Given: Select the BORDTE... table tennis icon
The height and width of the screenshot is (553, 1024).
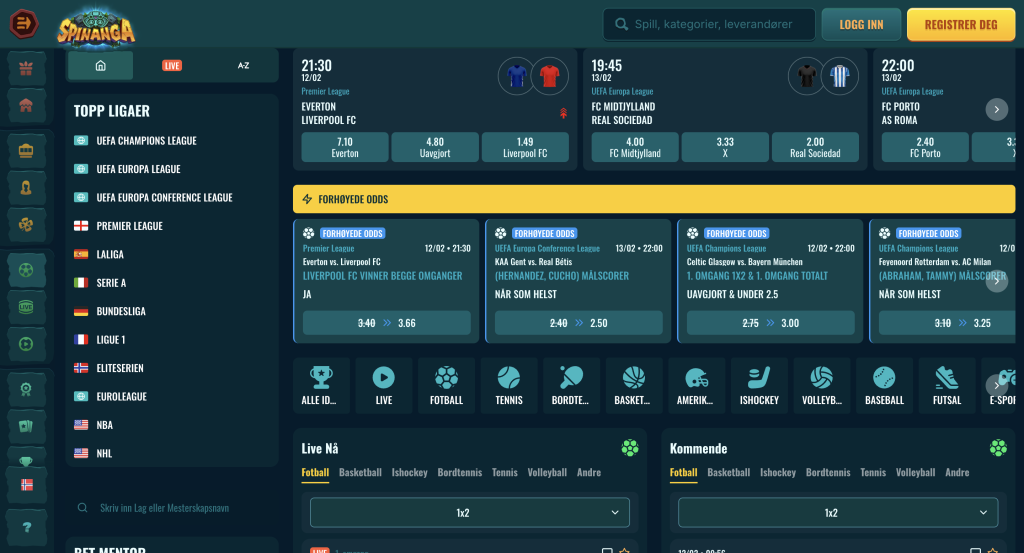Looking at the screenshot, I should point(571,385).
